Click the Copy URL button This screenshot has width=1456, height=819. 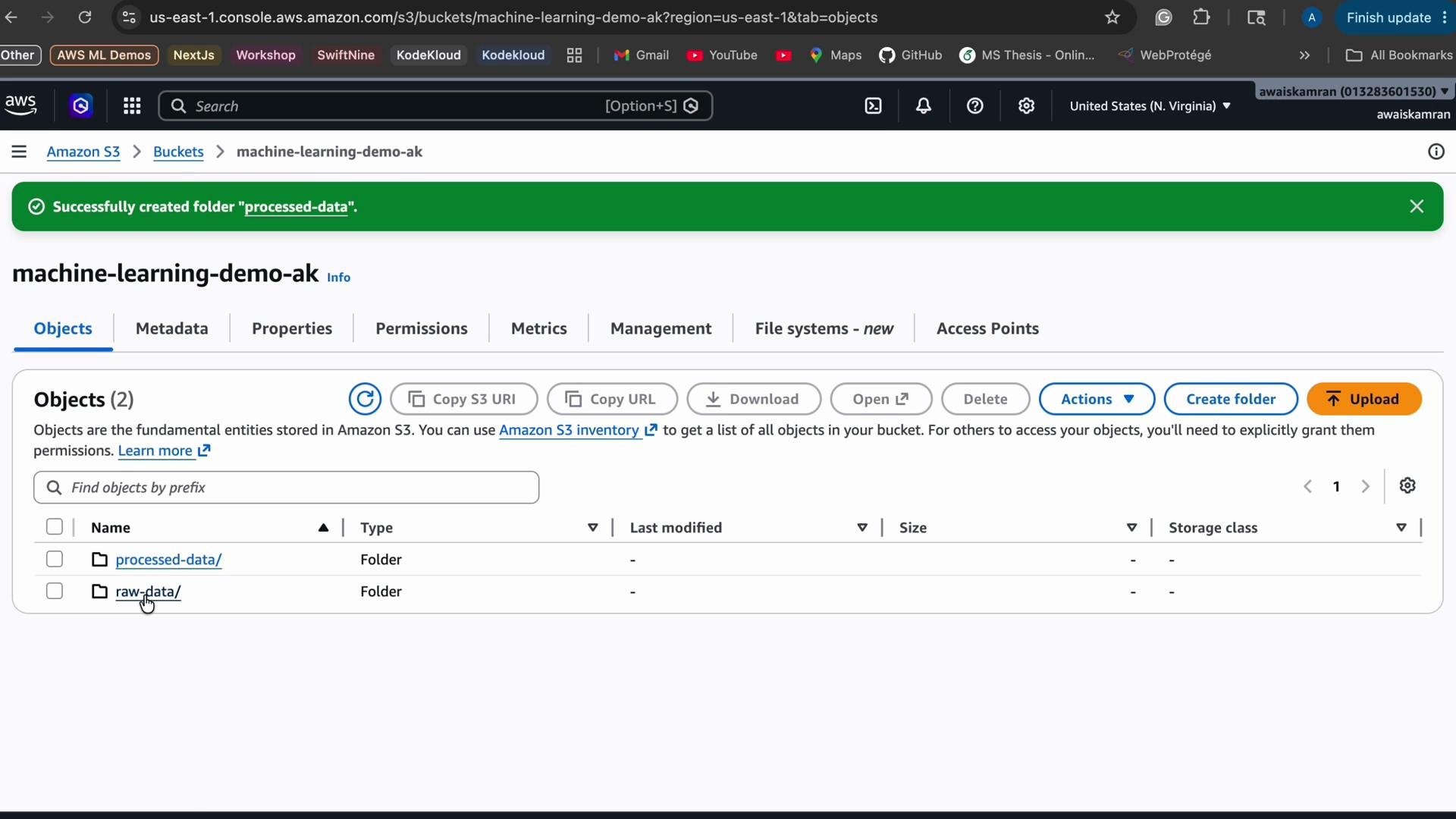pos(612,399)
